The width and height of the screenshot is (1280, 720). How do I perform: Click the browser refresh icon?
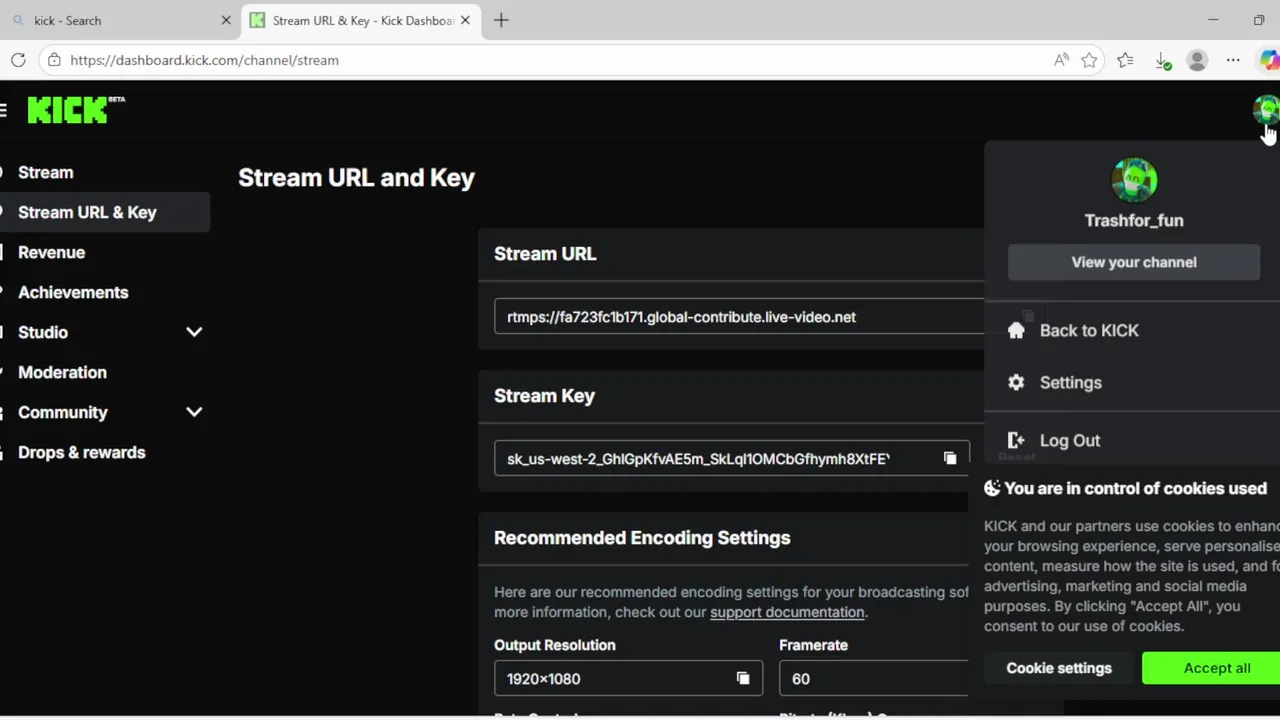tap(18, 60)
